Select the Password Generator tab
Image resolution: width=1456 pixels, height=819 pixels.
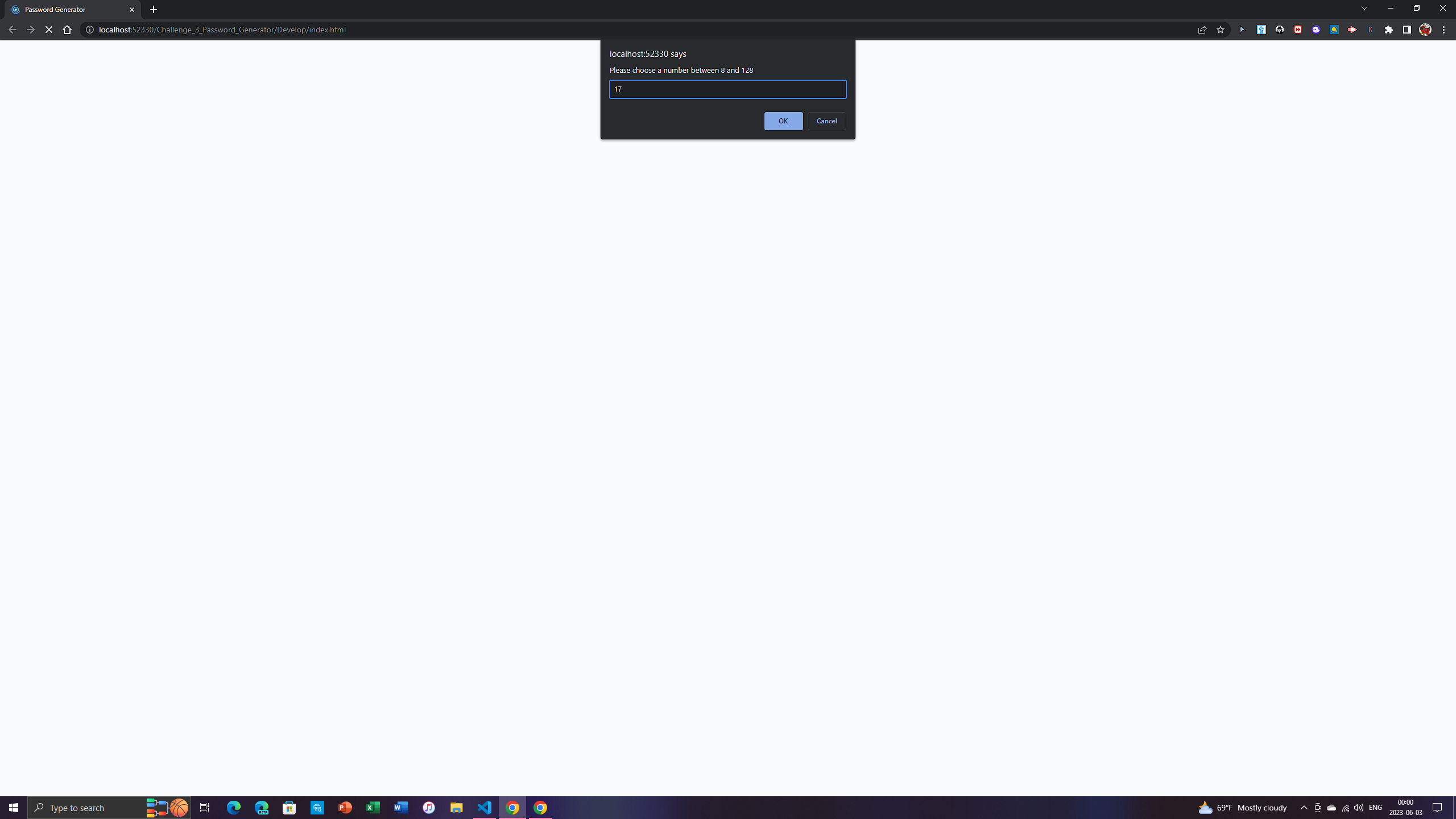click(68, 10)
